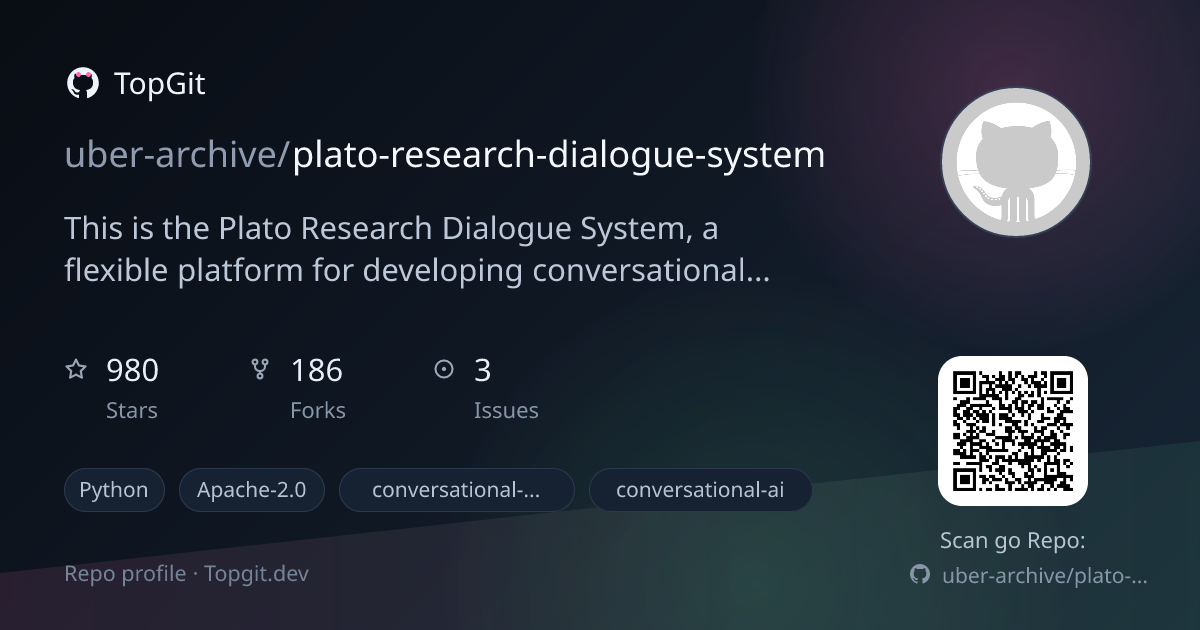Select the 186 forks count
1200x630 pixels.
coord(316,371)
